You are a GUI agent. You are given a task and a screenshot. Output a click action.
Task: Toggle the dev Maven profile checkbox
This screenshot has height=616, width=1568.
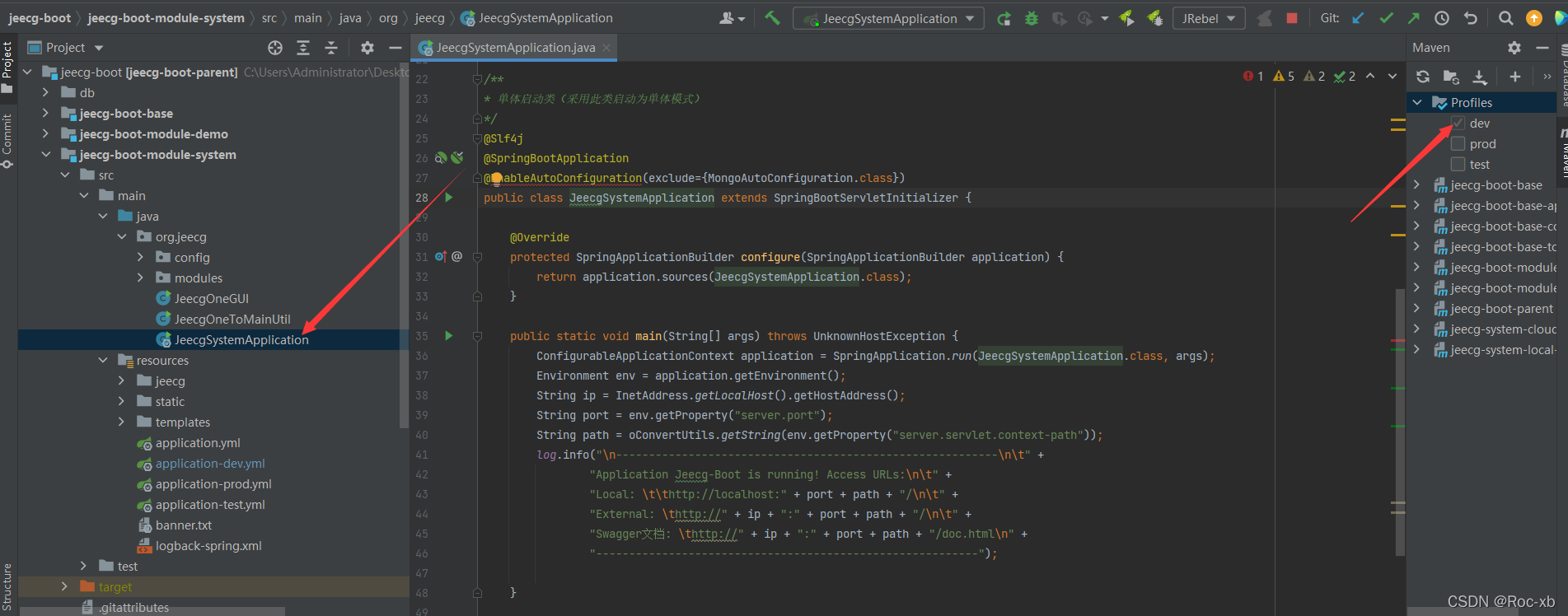coord(1458,124)
